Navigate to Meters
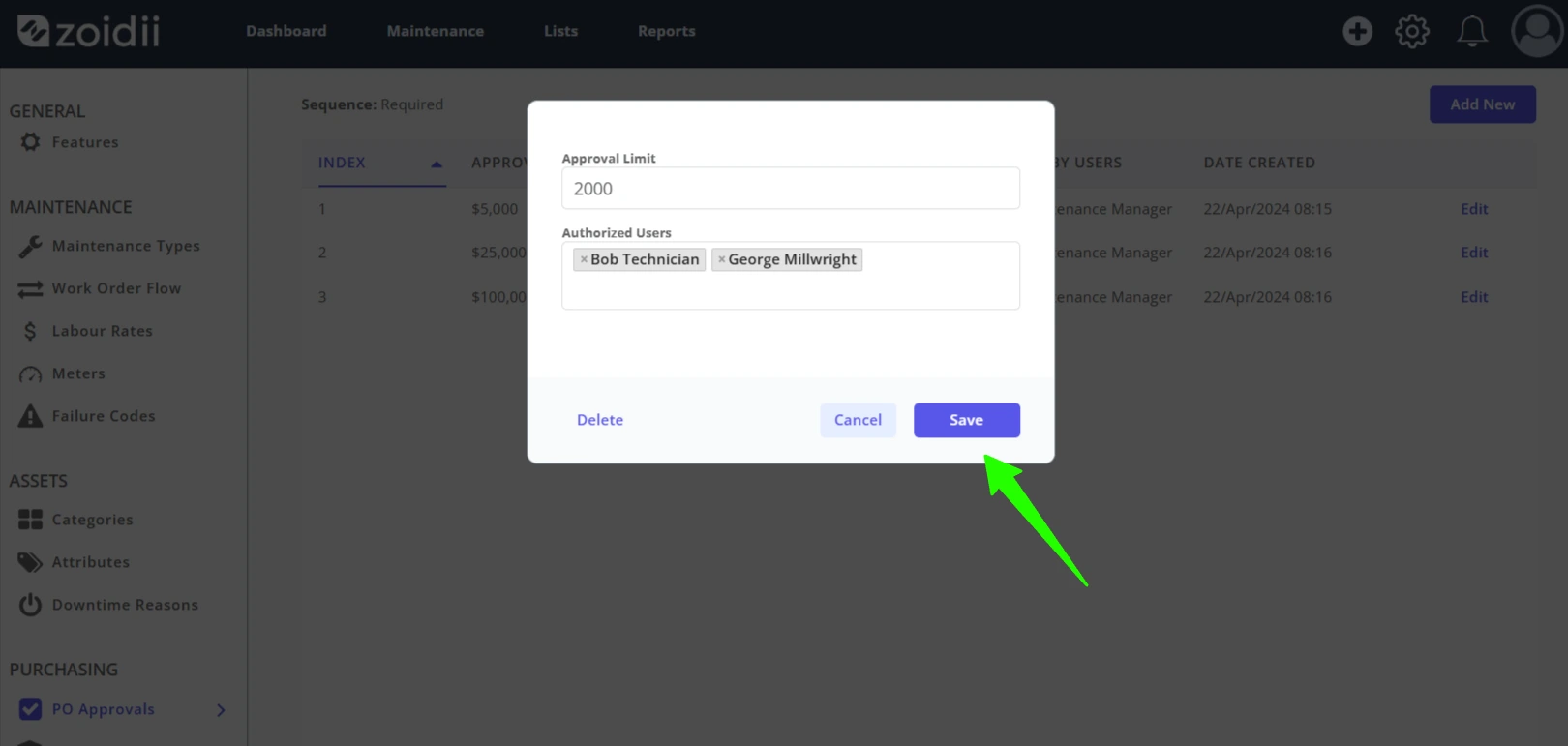1568x746 pixels. 78,373
